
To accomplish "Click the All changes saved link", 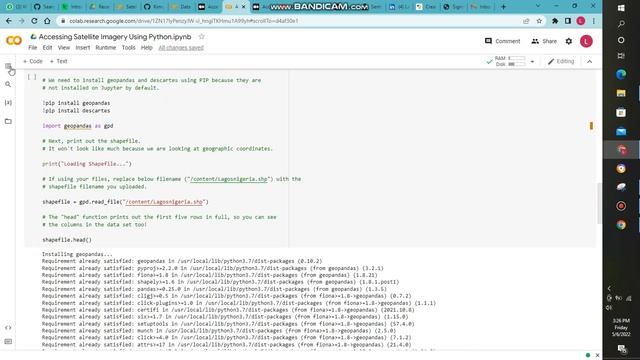I will (x=181, y=48).
